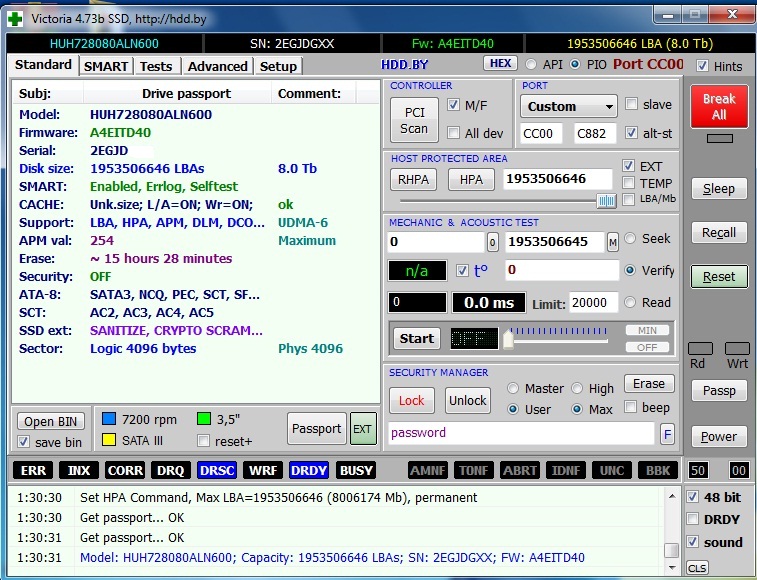Click the OFF acoustic button
This screenshot has height=580, width=757.
click(x=647, y=347)
